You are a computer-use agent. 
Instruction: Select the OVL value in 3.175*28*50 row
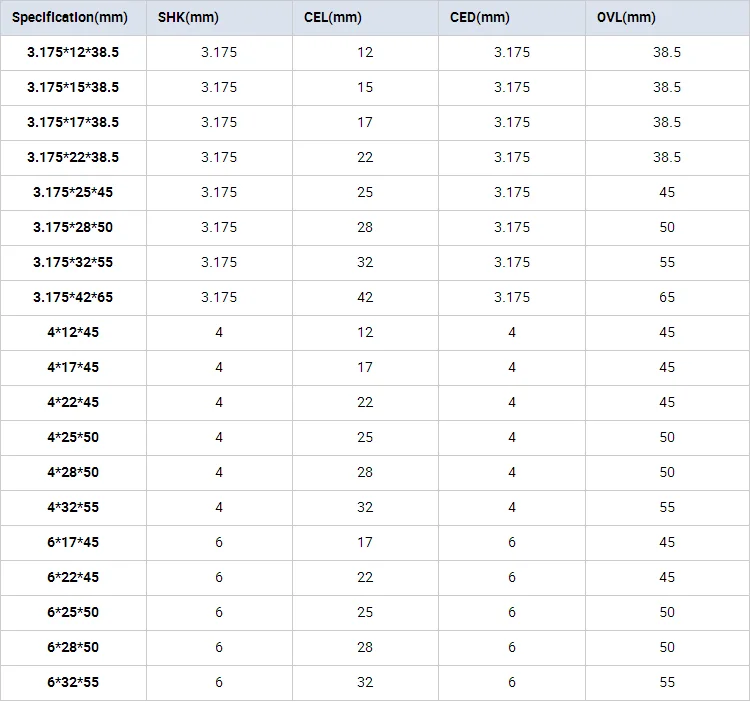tap(667, 227)
